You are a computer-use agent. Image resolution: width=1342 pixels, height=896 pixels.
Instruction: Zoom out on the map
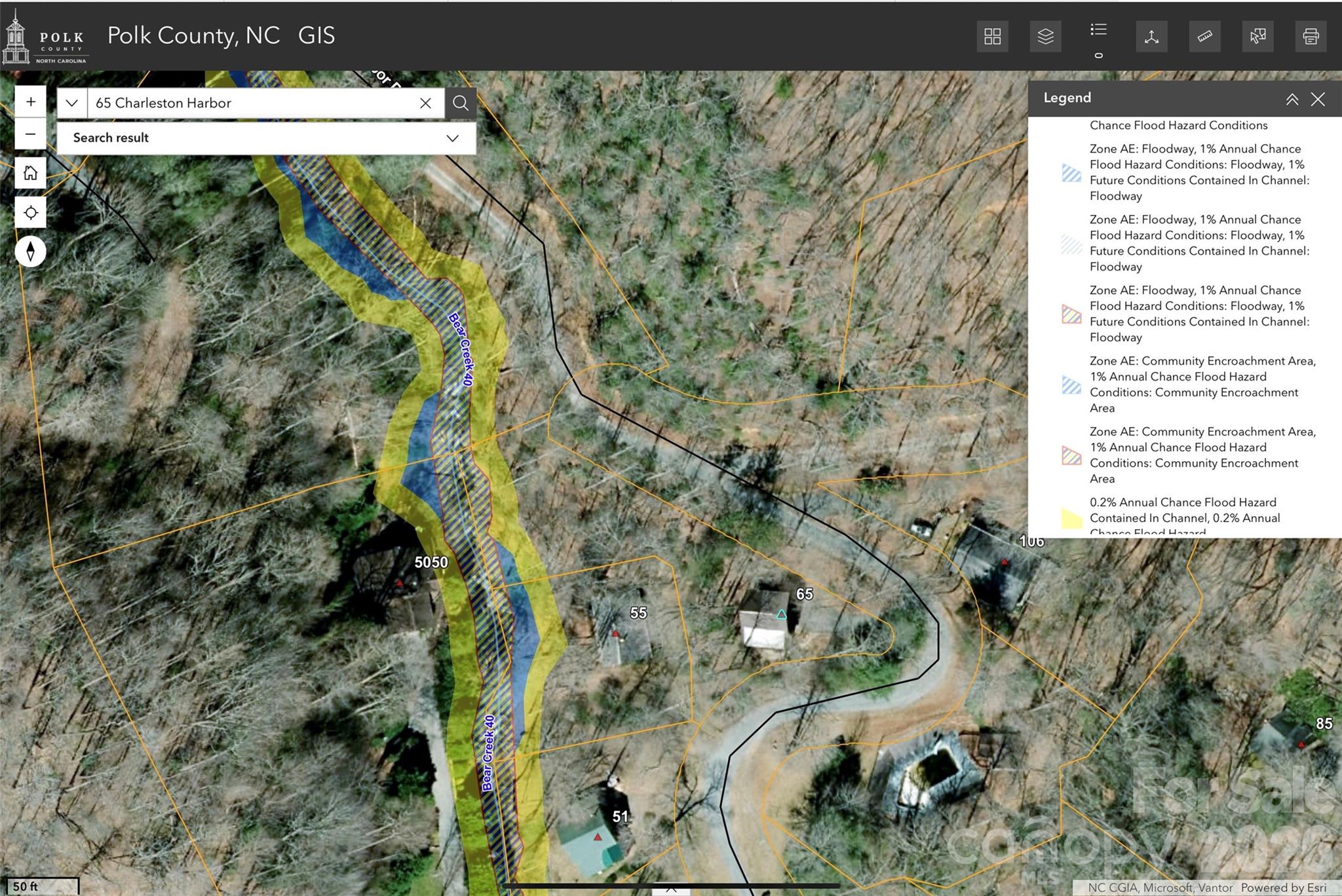31,134
